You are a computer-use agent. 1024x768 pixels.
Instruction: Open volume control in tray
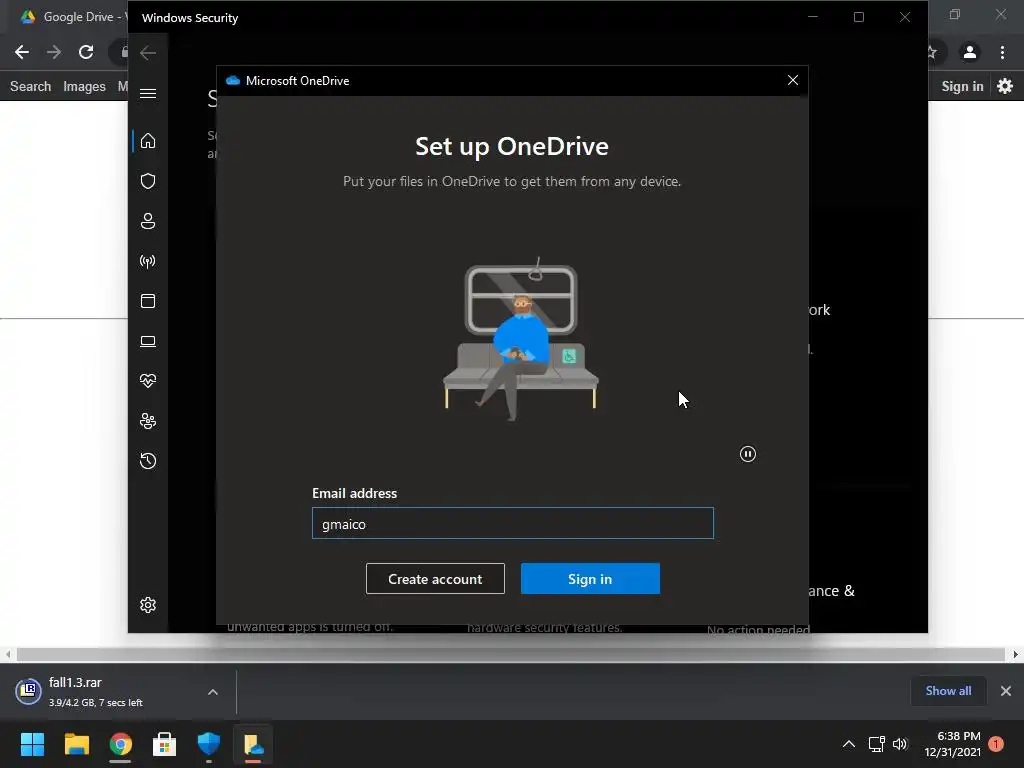(x=901, y=744)
